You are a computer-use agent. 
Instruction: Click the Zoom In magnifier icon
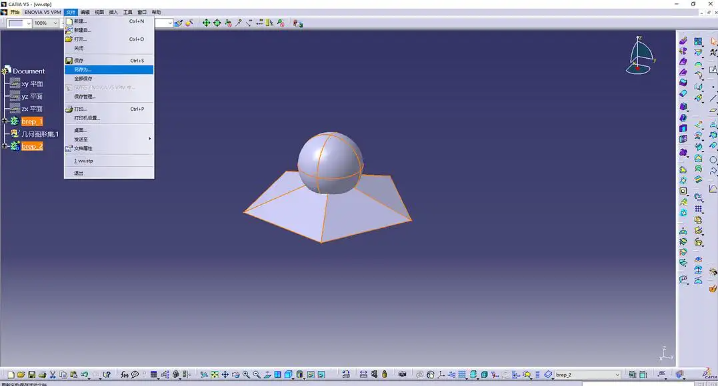[246, 375]
